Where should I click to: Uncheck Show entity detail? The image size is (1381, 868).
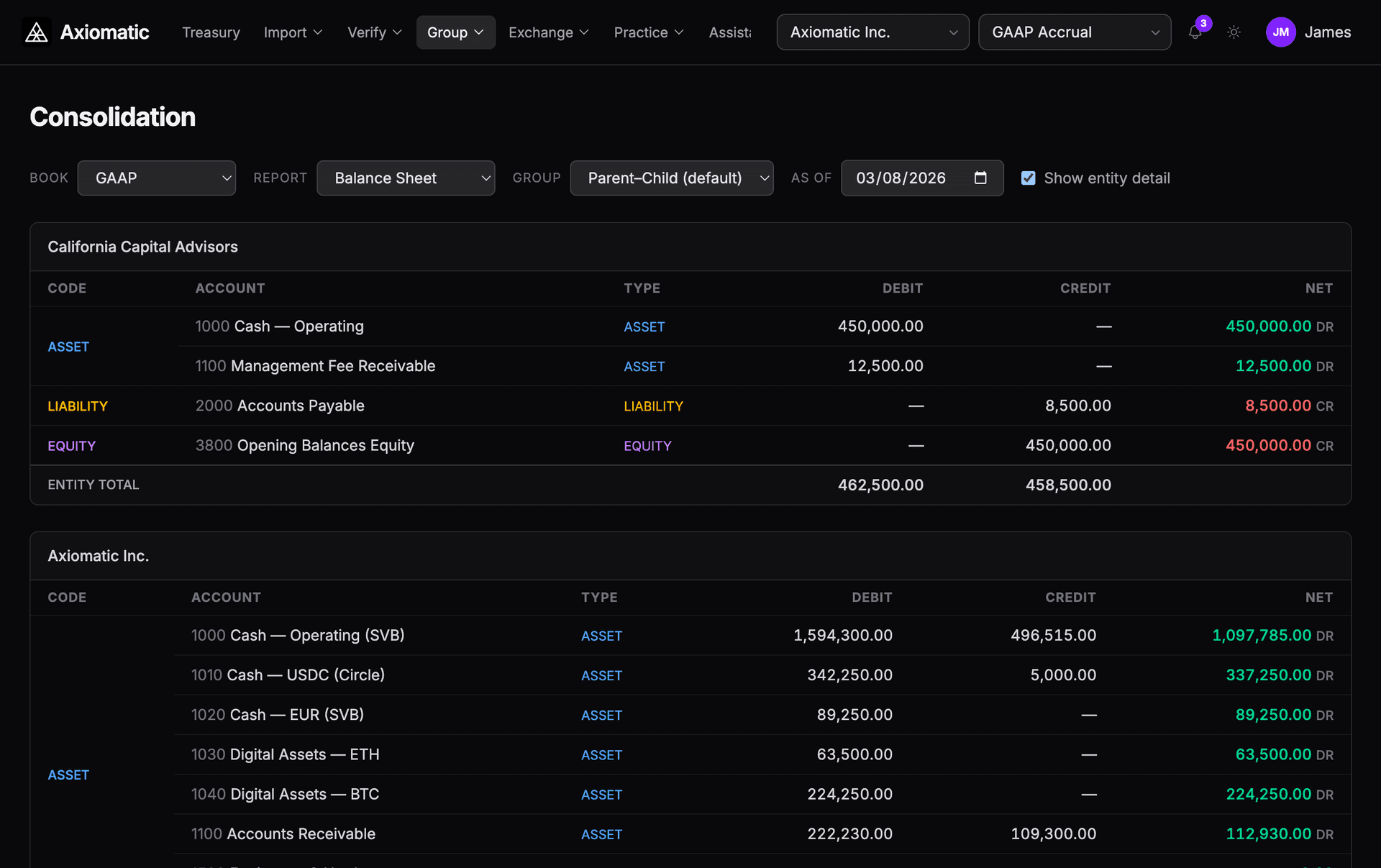point(1029,178)
